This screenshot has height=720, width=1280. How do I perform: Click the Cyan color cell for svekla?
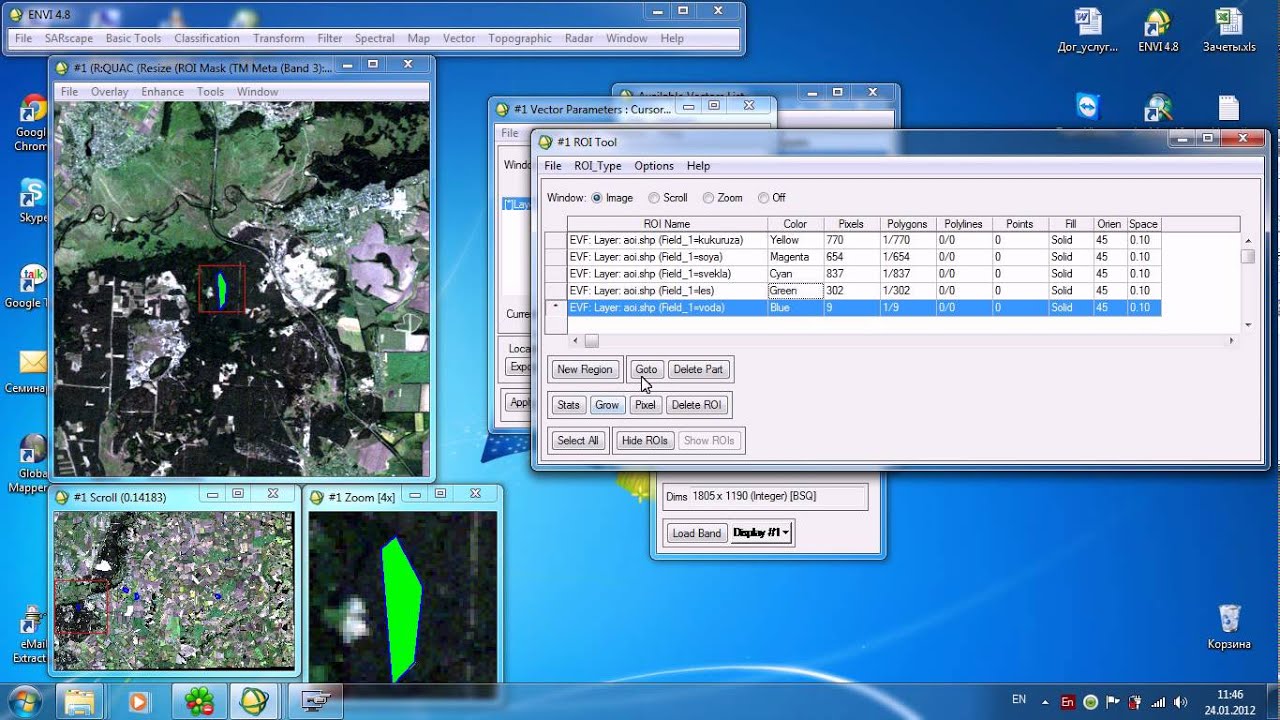795,274
